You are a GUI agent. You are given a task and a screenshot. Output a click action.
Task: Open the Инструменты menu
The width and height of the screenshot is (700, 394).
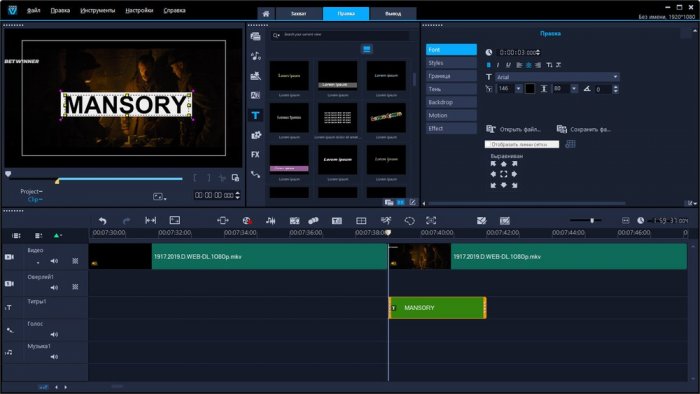[x=97, y=10]
